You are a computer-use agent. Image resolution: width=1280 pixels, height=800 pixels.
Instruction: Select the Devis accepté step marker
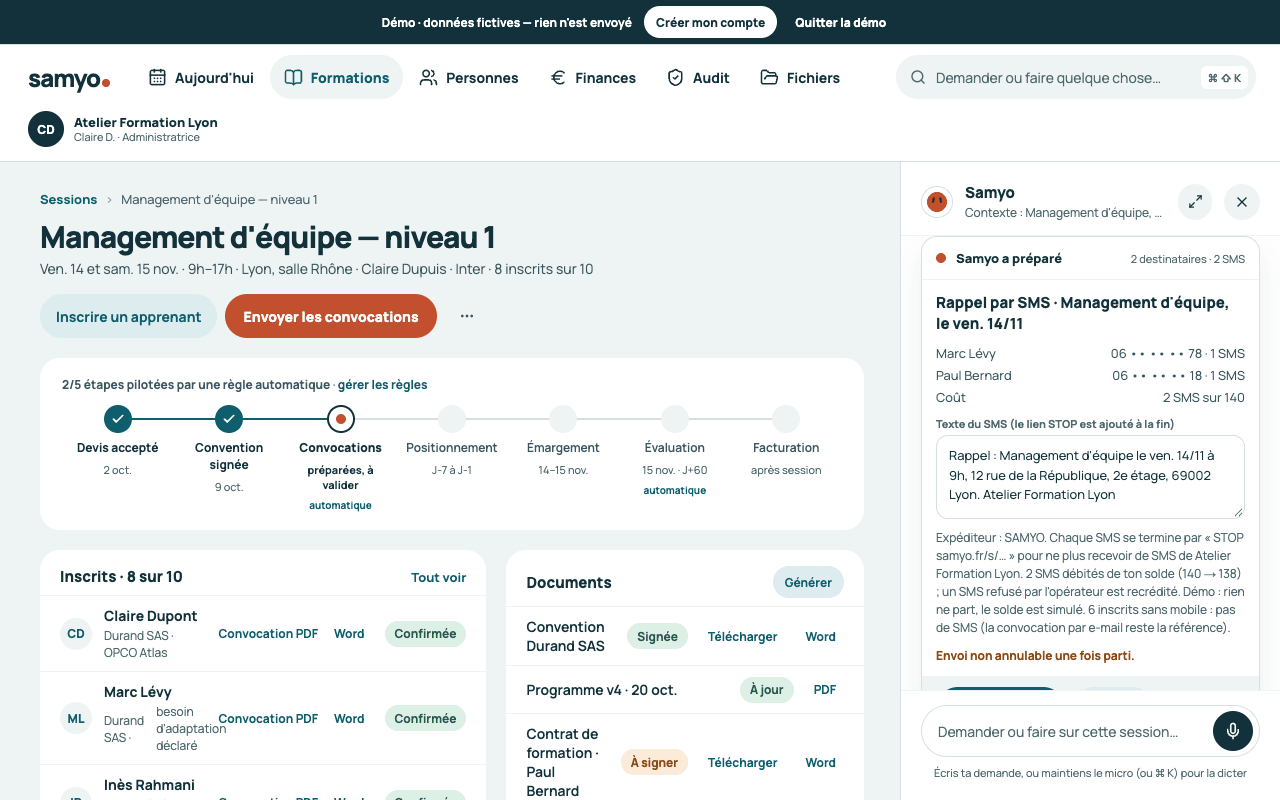[118, 419]
